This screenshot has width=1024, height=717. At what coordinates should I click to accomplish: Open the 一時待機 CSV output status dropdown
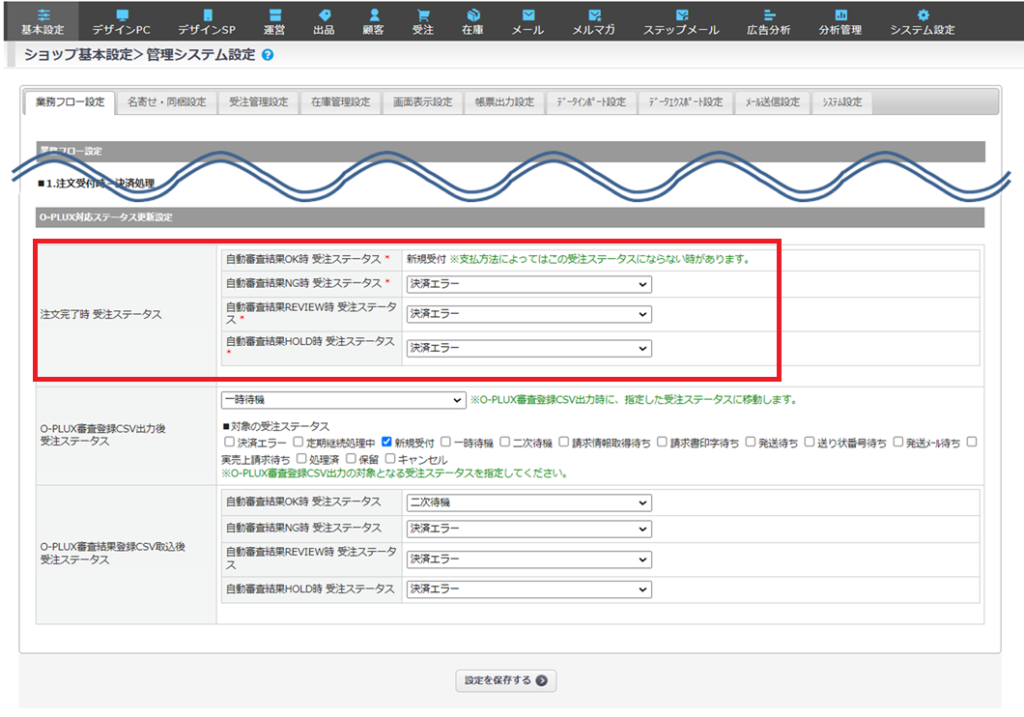[x=343, y=400]
